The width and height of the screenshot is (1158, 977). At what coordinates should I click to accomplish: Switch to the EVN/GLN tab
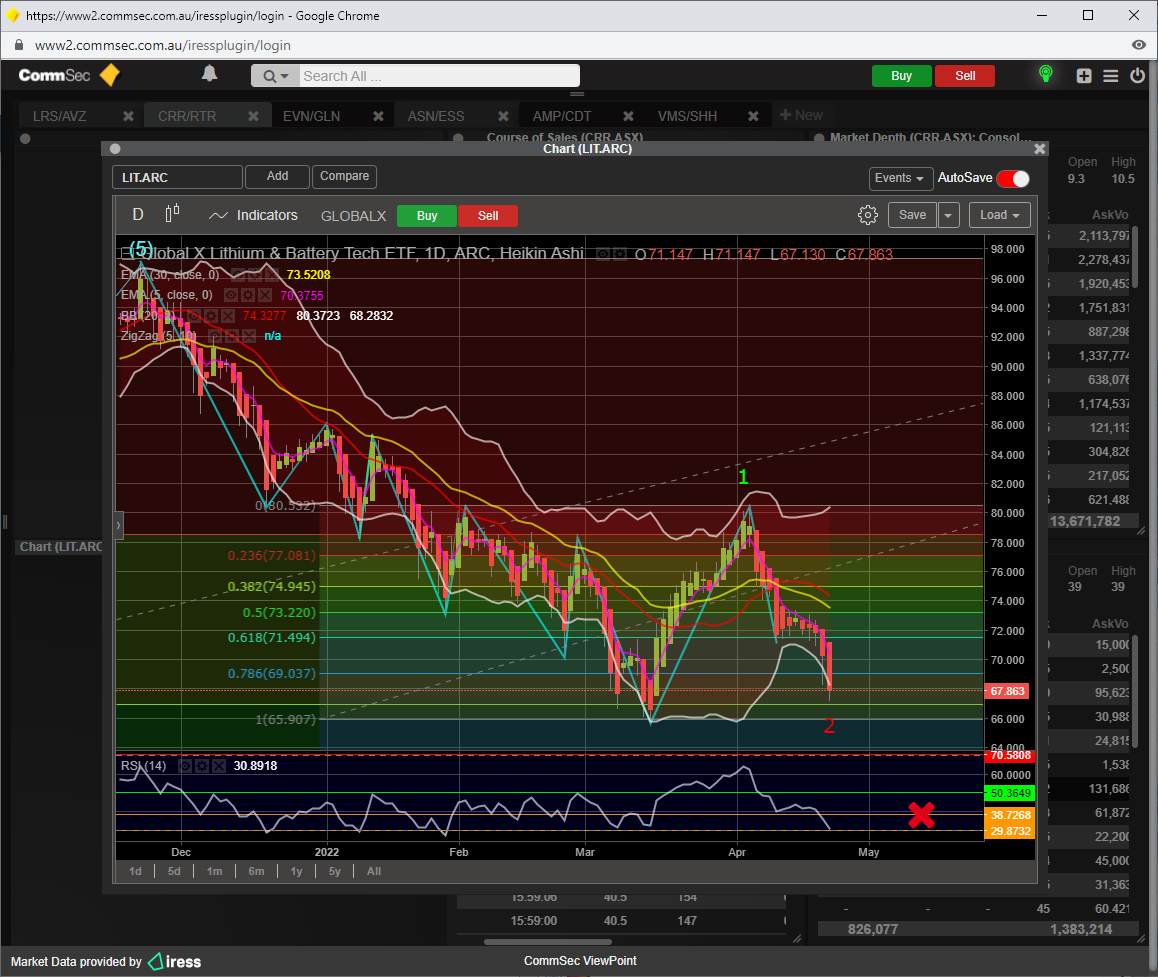[311, 116]
